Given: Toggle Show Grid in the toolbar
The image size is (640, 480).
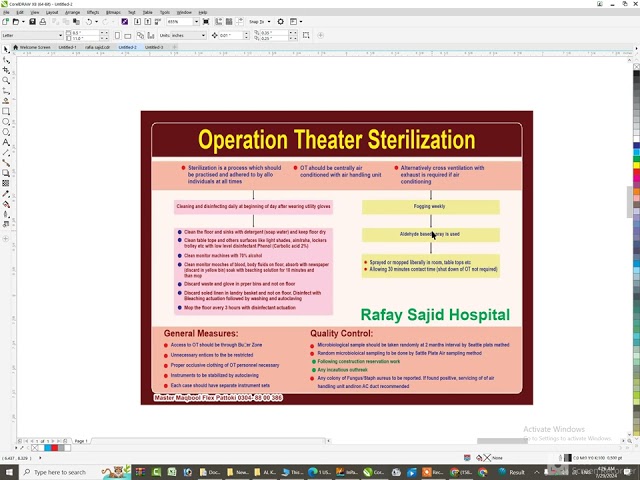Looking at the screenshot, I should coord(229,22).
